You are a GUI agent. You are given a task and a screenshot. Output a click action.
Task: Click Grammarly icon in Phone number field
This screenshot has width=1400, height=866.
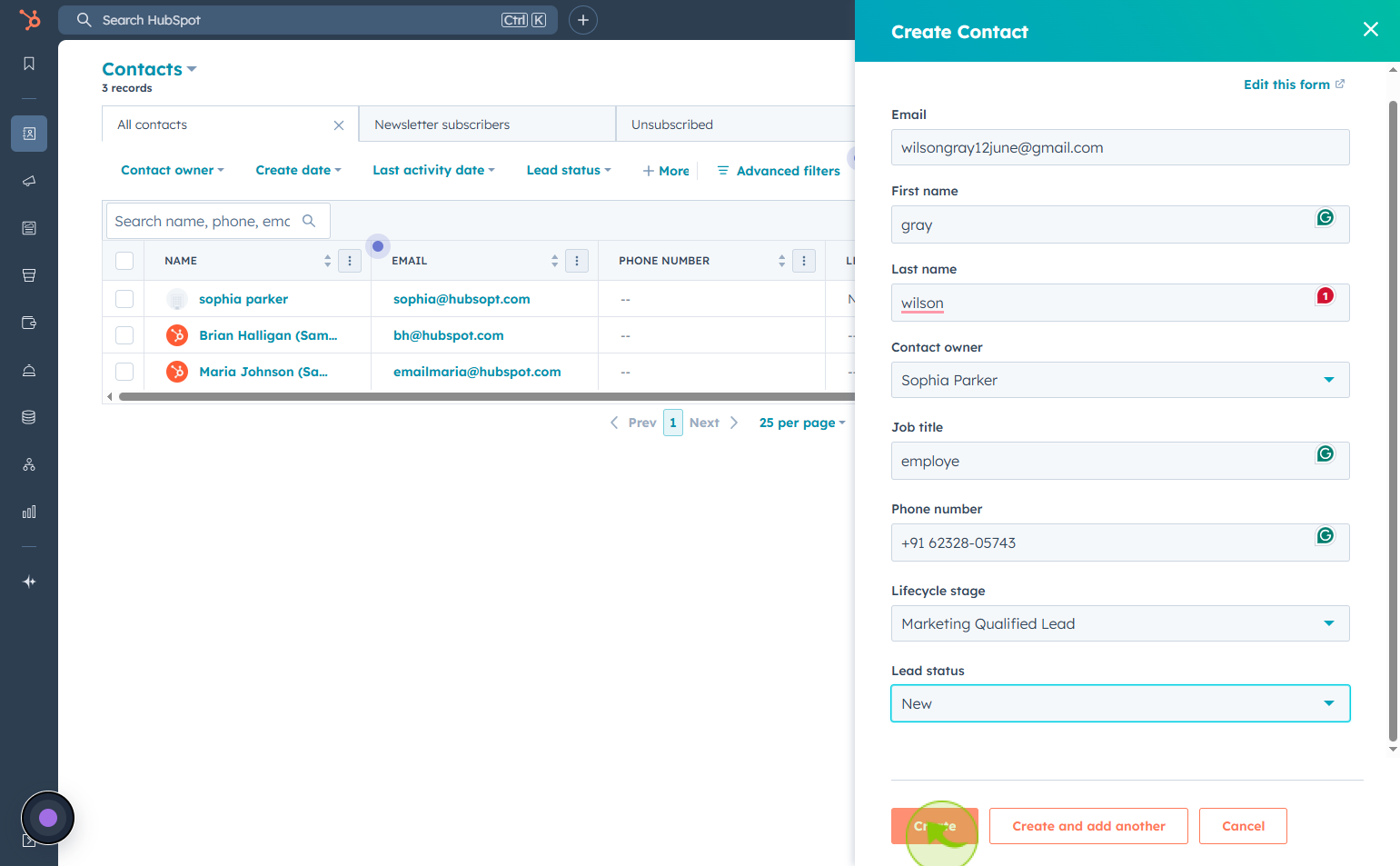coord(1326,535)
